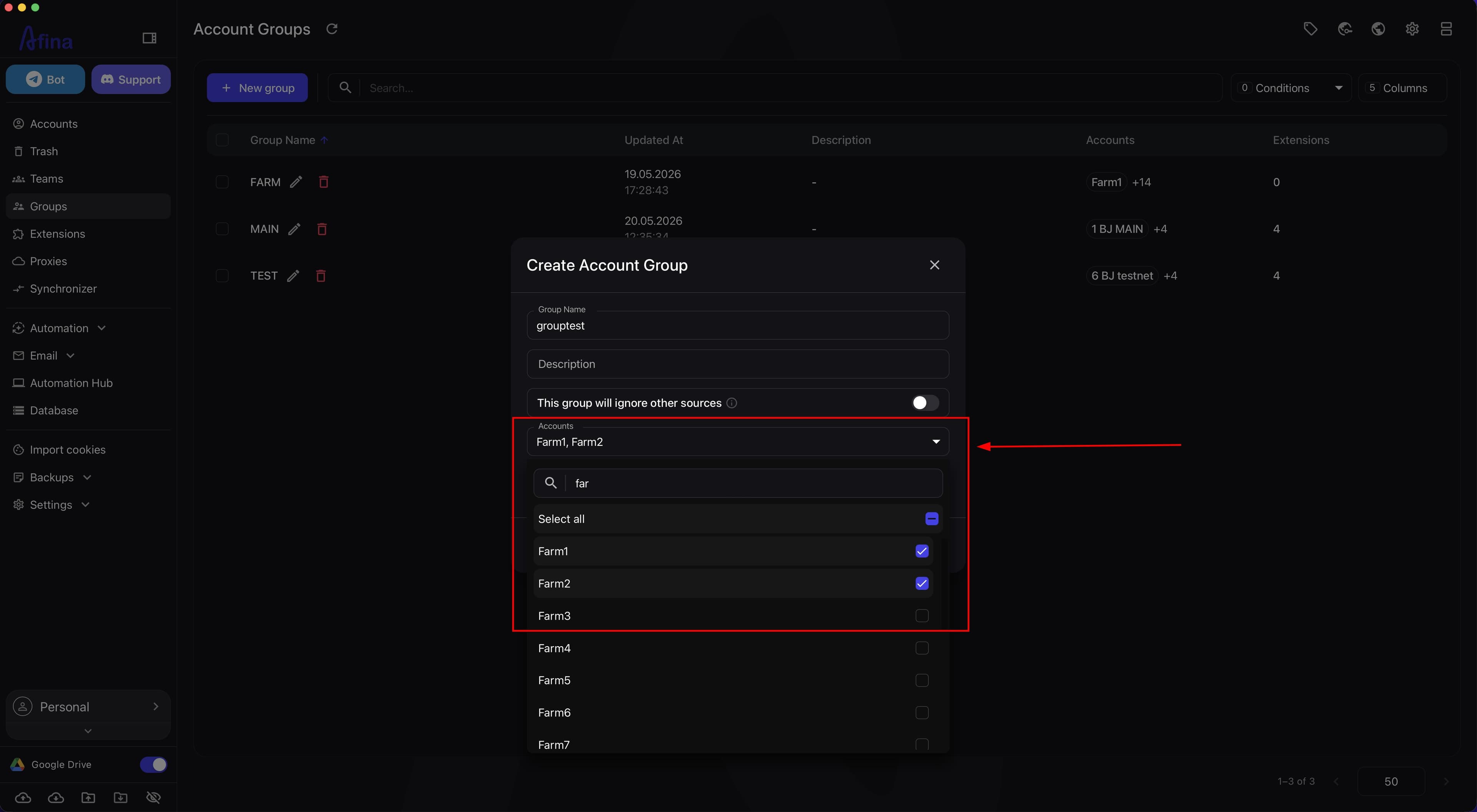Image resolution: width=1477 pixels, height=812 pixels.
Task: Click the Support button
Action: point(131,79)
